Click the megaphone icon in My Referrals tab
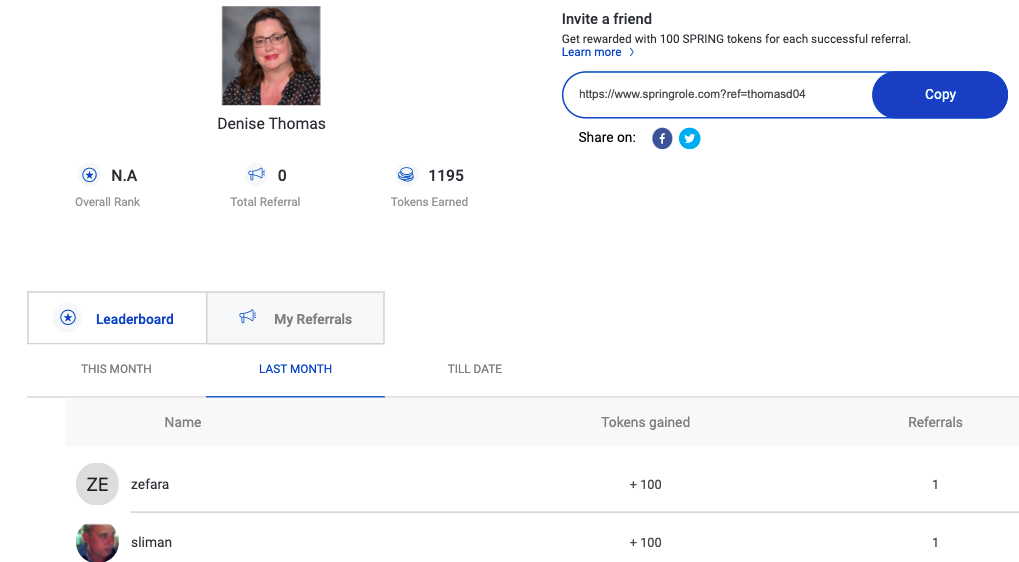 coord(248,316)
